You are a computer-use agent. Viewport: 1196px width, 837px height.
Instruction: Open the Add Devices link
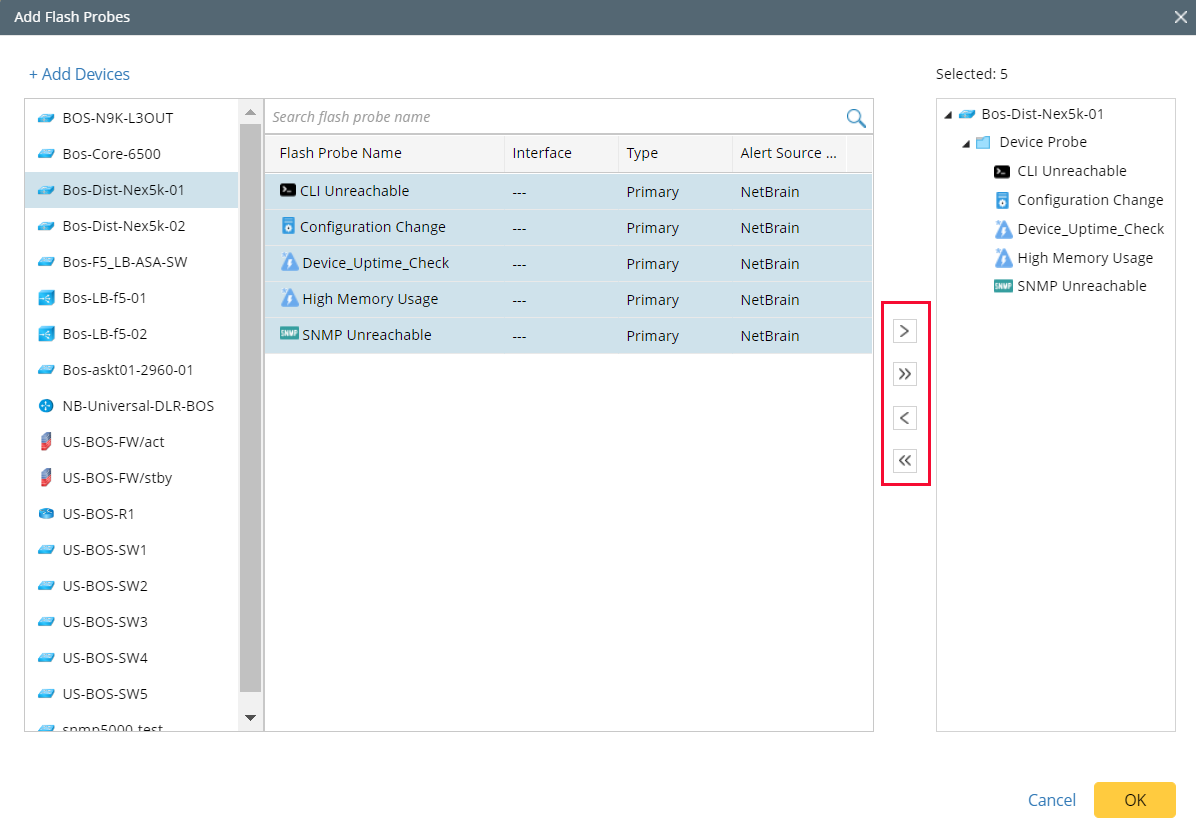(x=79, y=73)
